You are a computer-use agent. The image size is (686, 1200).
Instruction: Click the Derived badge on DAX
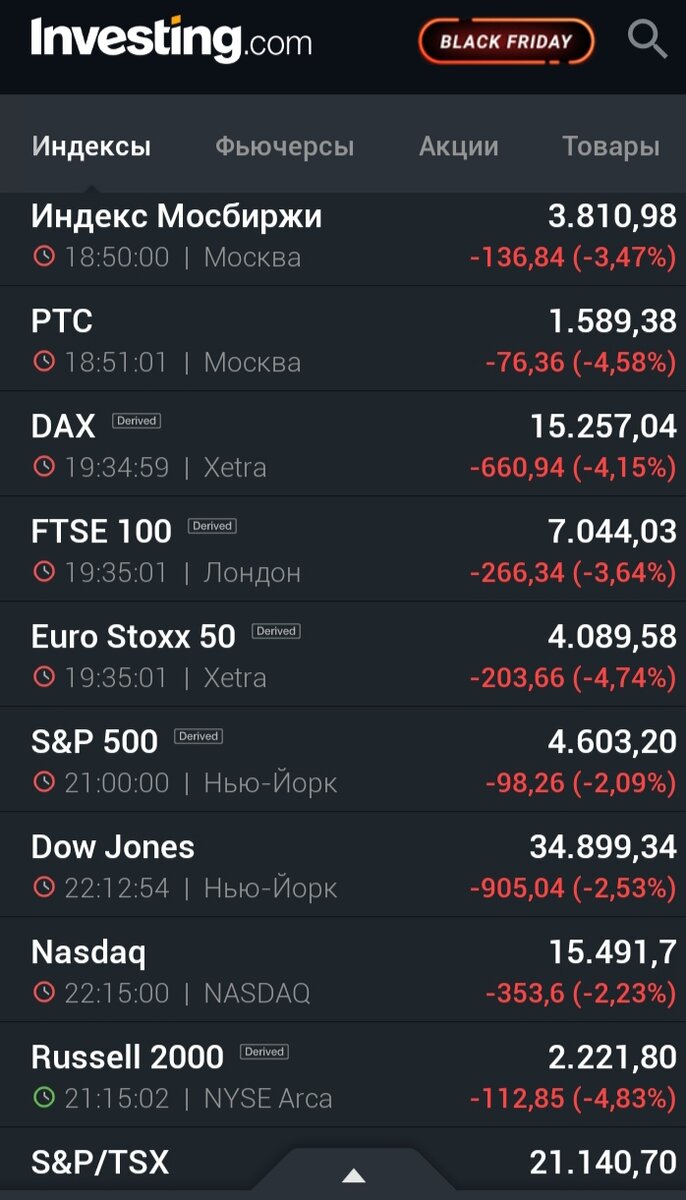136,420
